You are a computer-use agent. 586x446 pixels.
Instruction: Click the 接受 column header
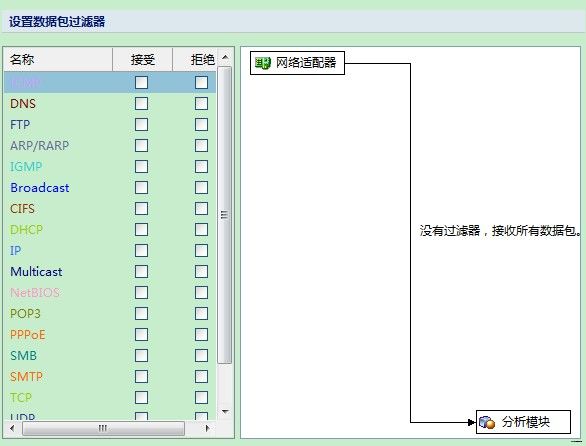(142, 59)
